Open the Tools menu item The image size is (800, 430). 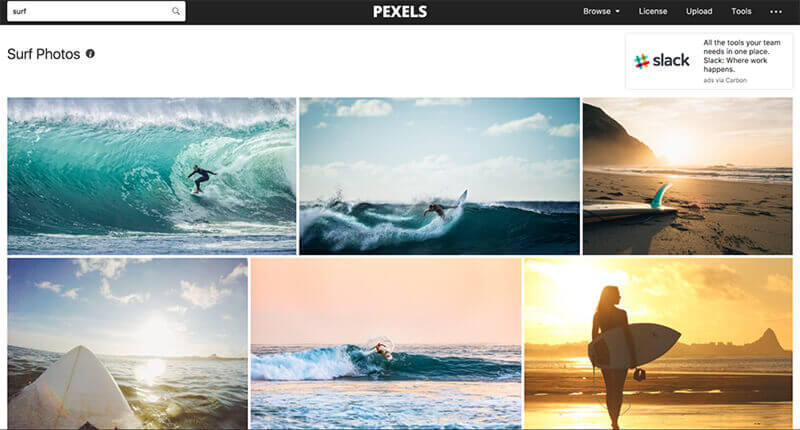(x=741, y=11)
